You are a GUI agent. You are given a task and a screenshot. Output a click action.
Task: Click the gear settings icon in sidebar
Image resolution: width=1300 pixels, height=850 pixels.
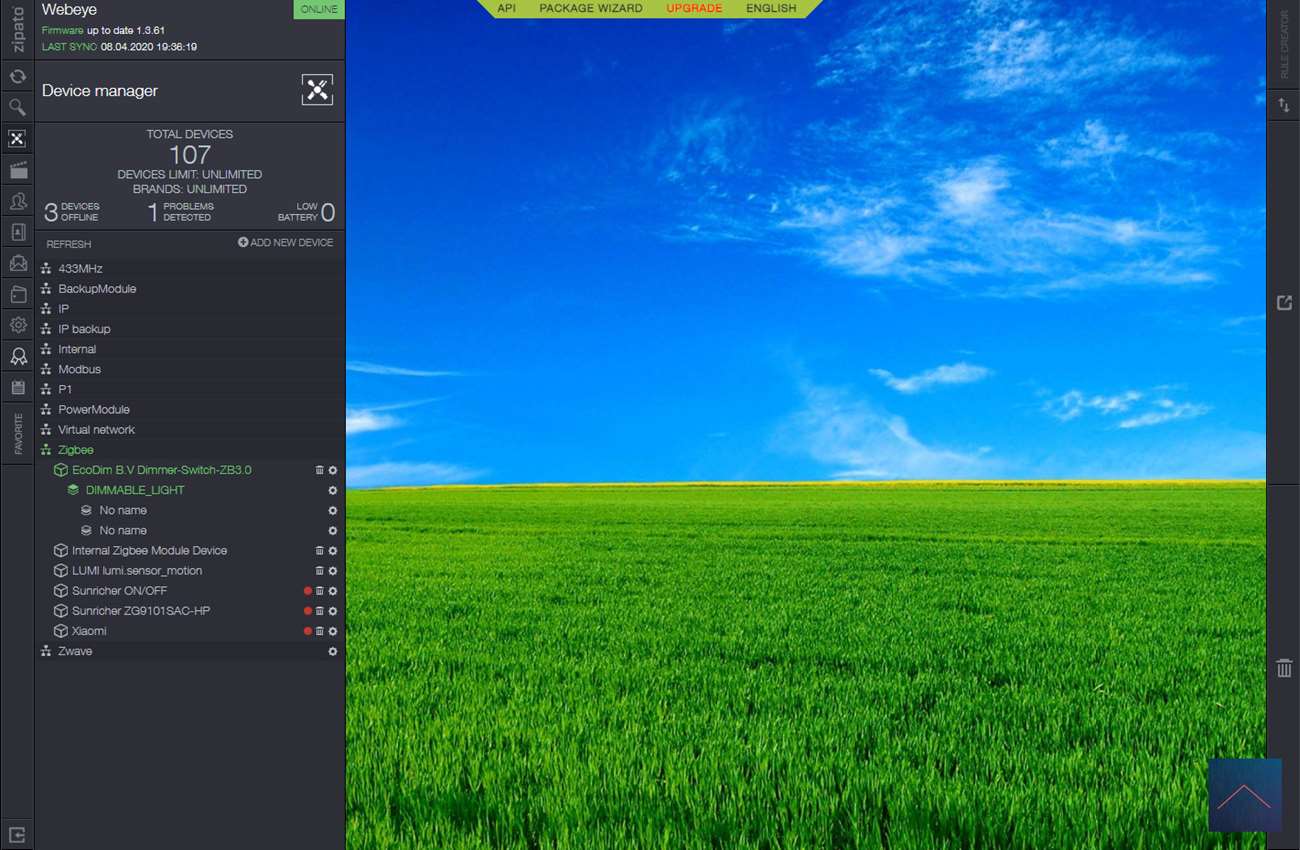click(17, 325)
